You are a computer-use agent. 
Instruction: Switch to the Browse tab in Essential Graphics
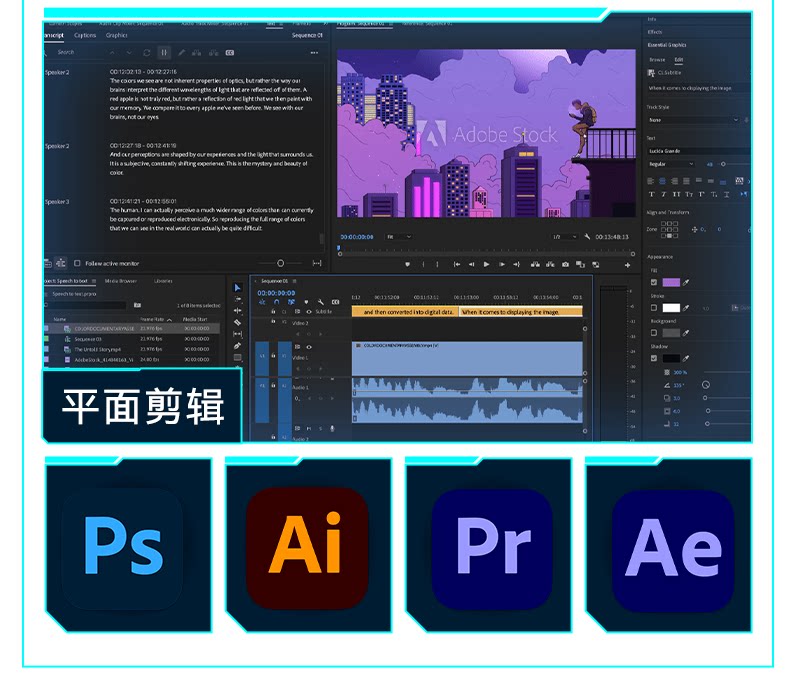(x=657, y=59)
